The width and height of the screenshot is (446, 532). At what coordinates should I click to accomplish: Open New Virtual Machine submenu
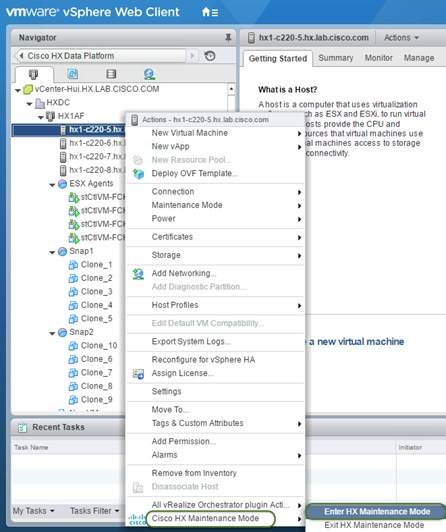[x=216, y=133]
